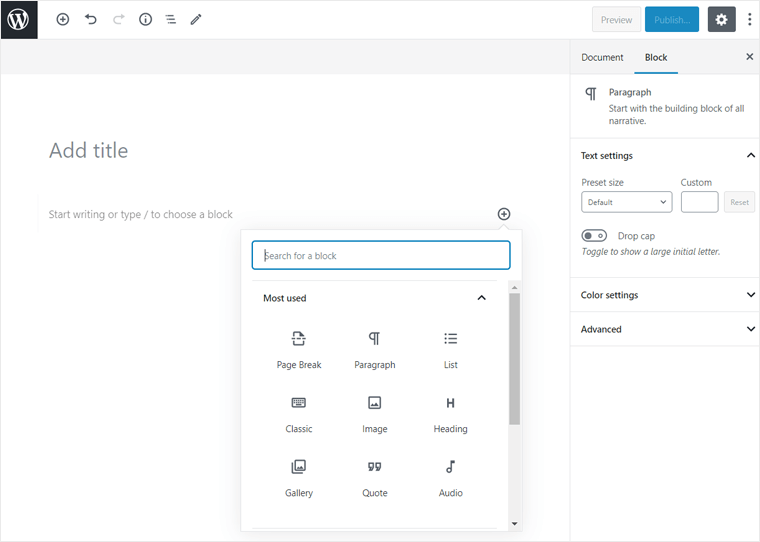
Task: Open the three-dot more options menu
Action: pos(749,19)
